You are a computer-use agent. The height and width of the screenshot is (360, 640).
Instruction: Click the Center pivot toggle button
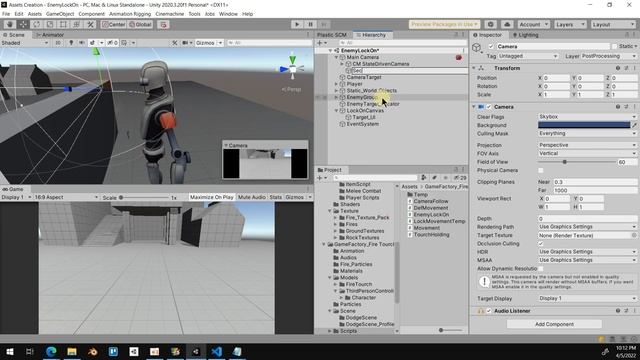[x=113, y=24]
